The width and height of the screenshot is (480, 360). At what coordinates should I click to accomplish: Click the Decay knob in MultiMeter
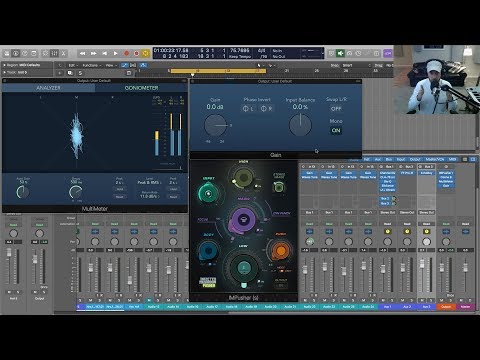(x=76, y=192)
